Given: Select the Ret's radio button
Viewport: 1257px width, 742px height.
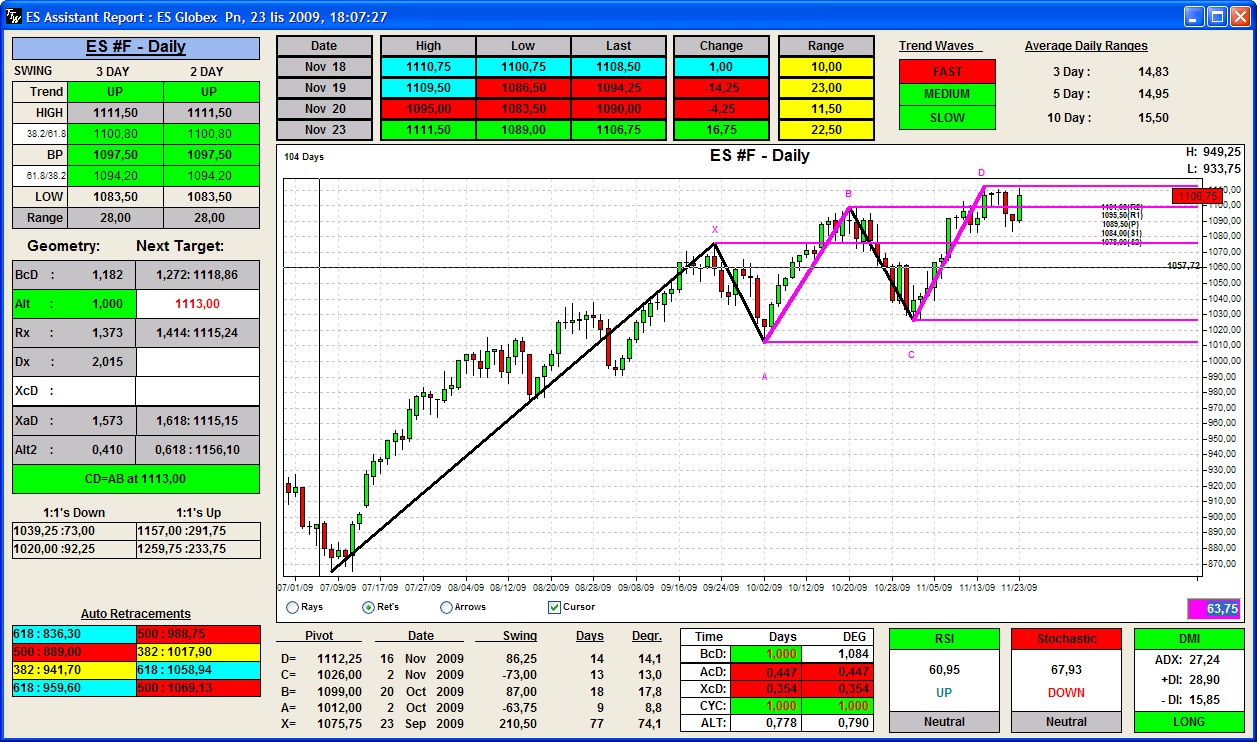Looking at the screenshot, I should click(368, 607).
